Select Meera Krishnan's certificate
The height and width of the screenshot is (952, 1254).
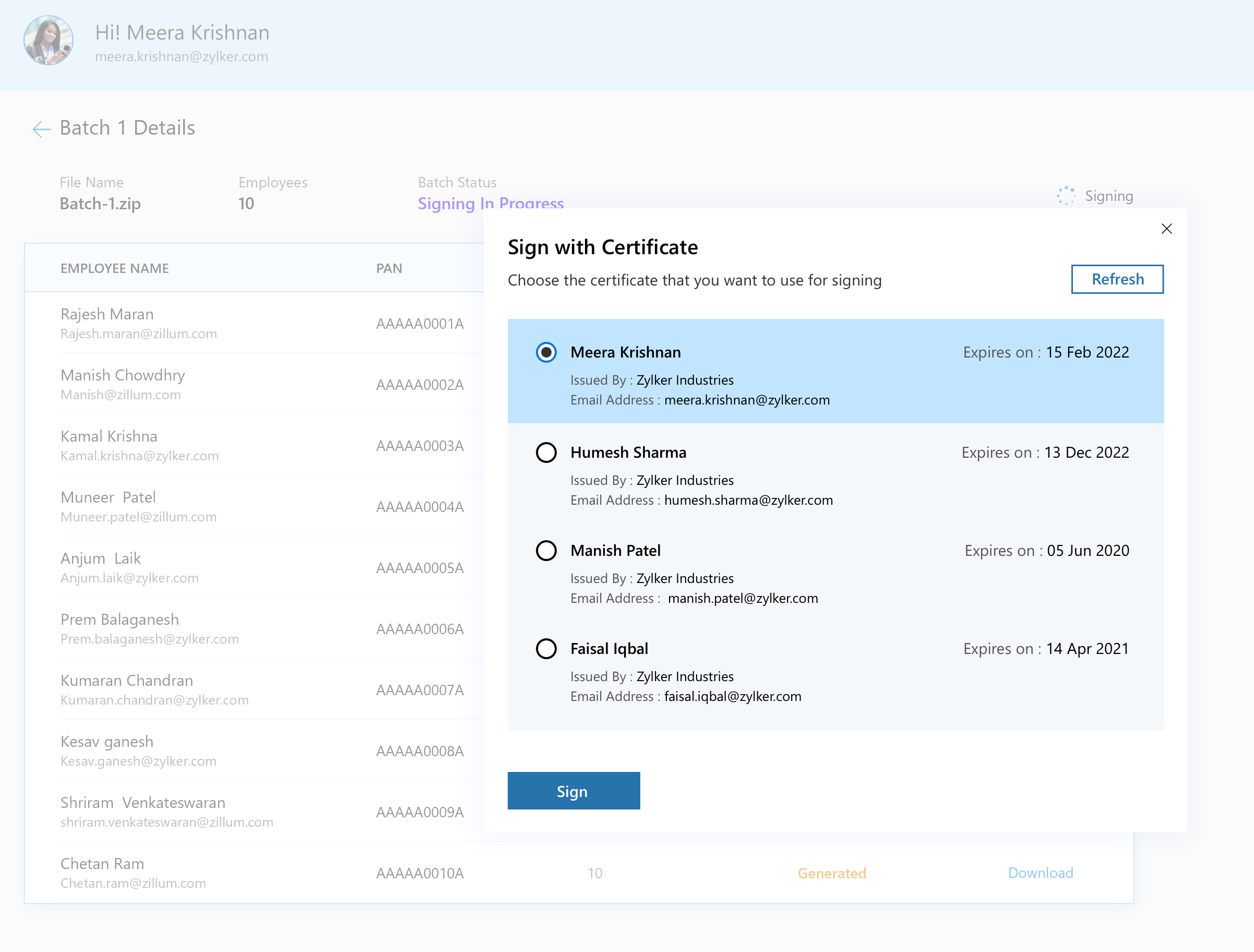coord(546,353)
